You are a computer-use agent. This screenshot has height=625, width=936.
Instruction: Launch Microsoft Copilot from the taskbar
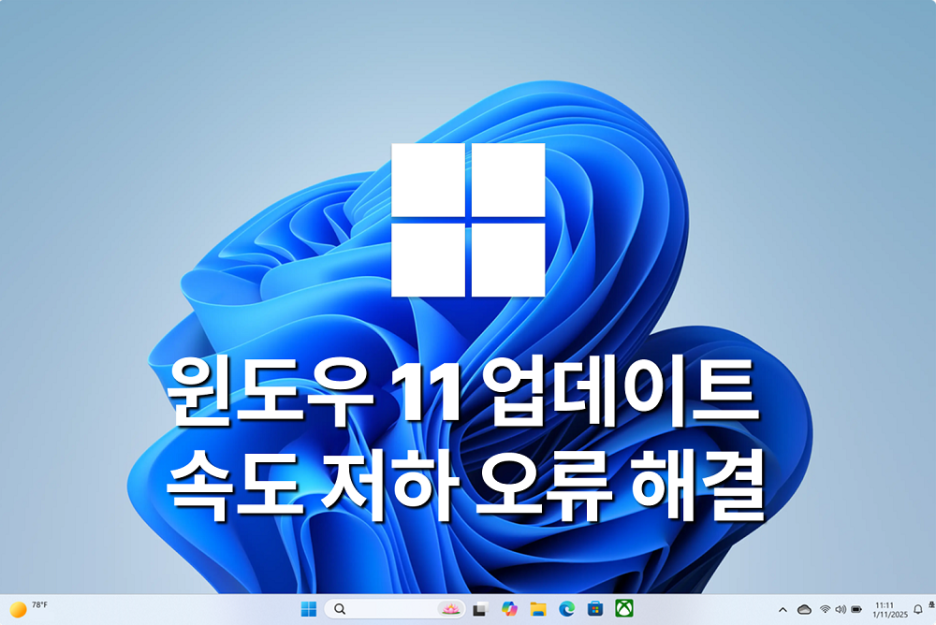[x=509, y=609]
